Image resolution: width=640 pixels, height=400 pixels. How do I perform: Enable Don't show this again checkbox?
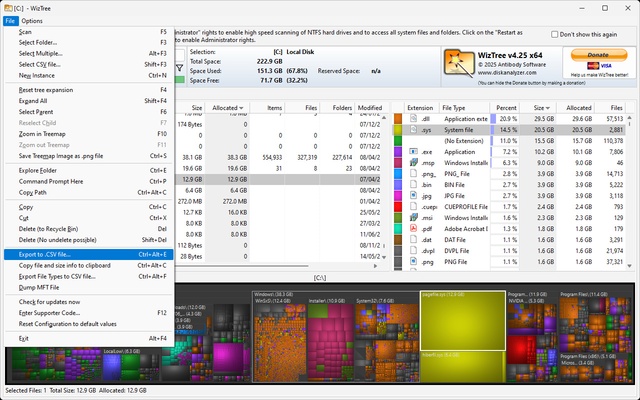pos(554,35)
